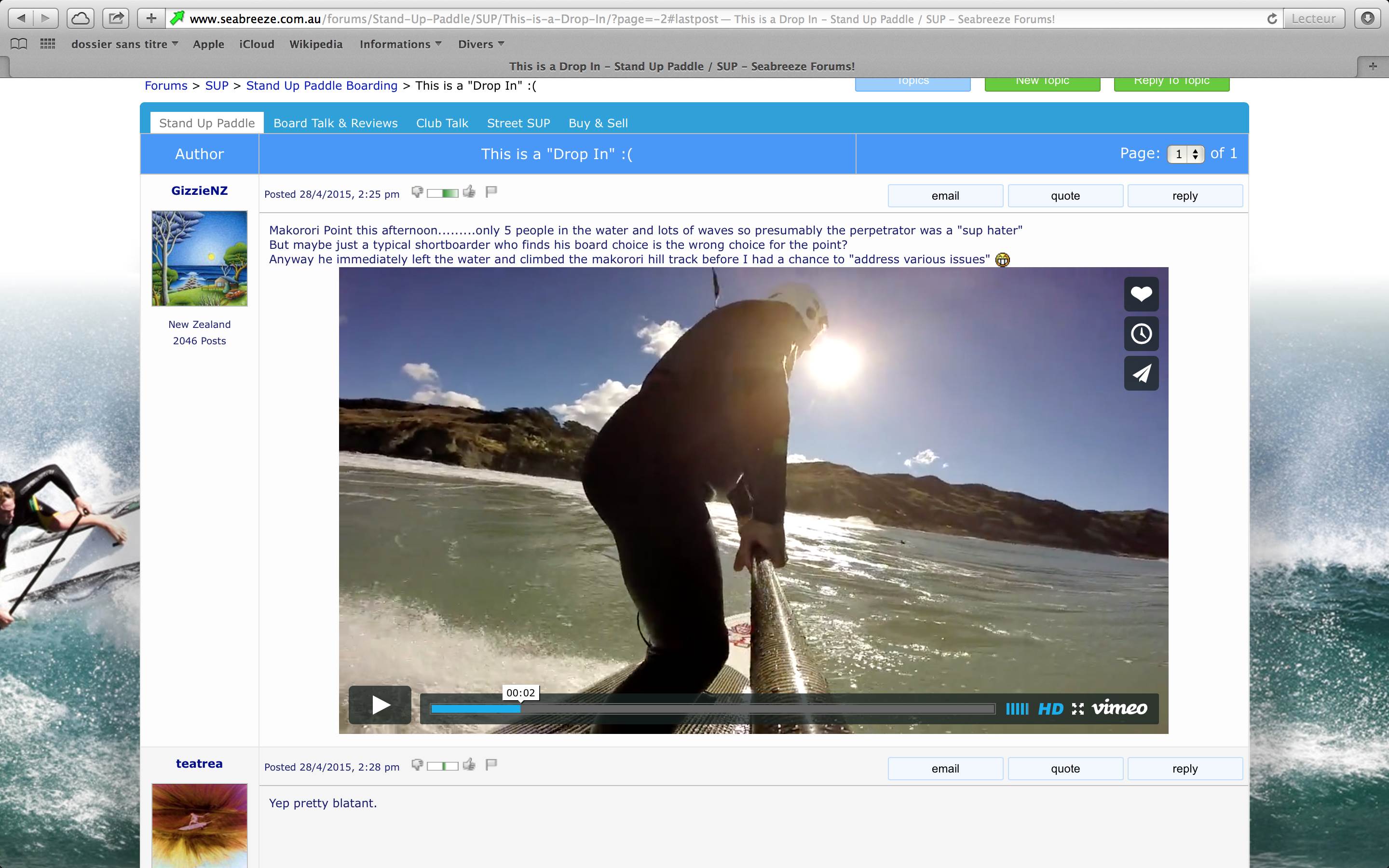
Task: Toggle HD quality on video
Action: coord(1050,709)
